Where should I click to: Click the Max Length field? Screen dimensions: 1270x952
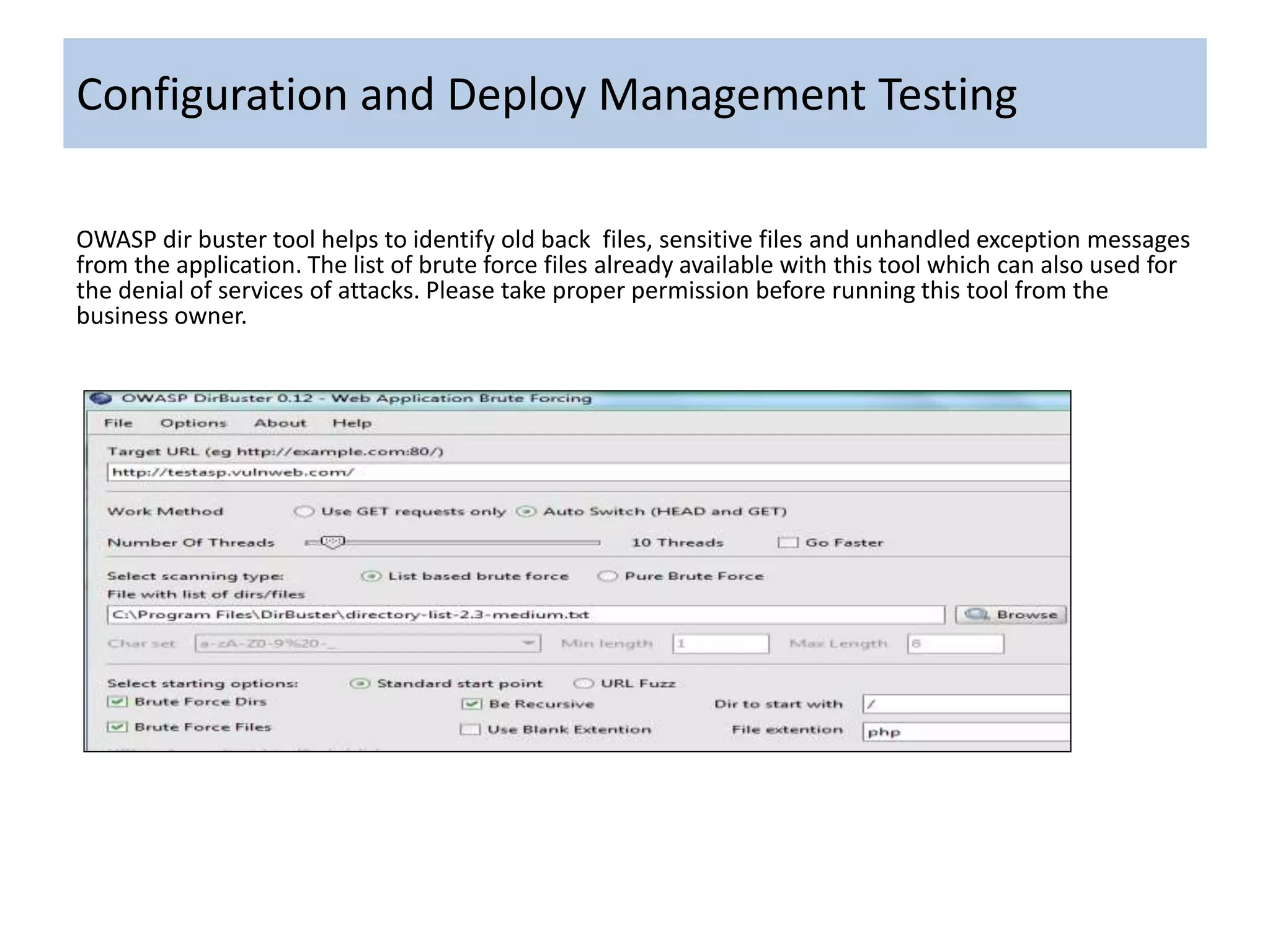tap(955, 643)
